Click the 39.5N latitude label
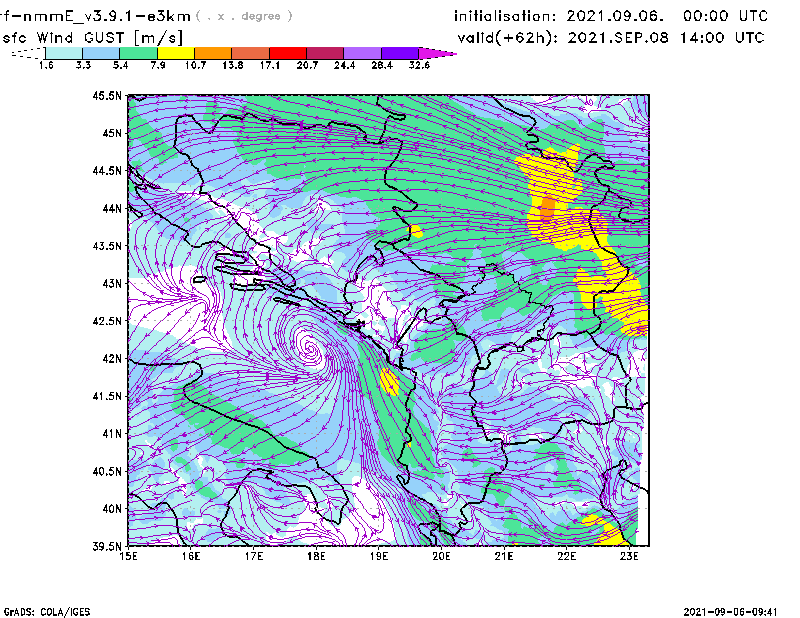800x618 pixels. tap(108, 546)
